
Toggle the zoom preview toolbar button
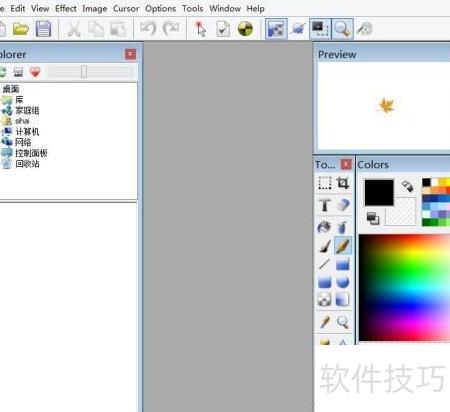tap(342, 29)
